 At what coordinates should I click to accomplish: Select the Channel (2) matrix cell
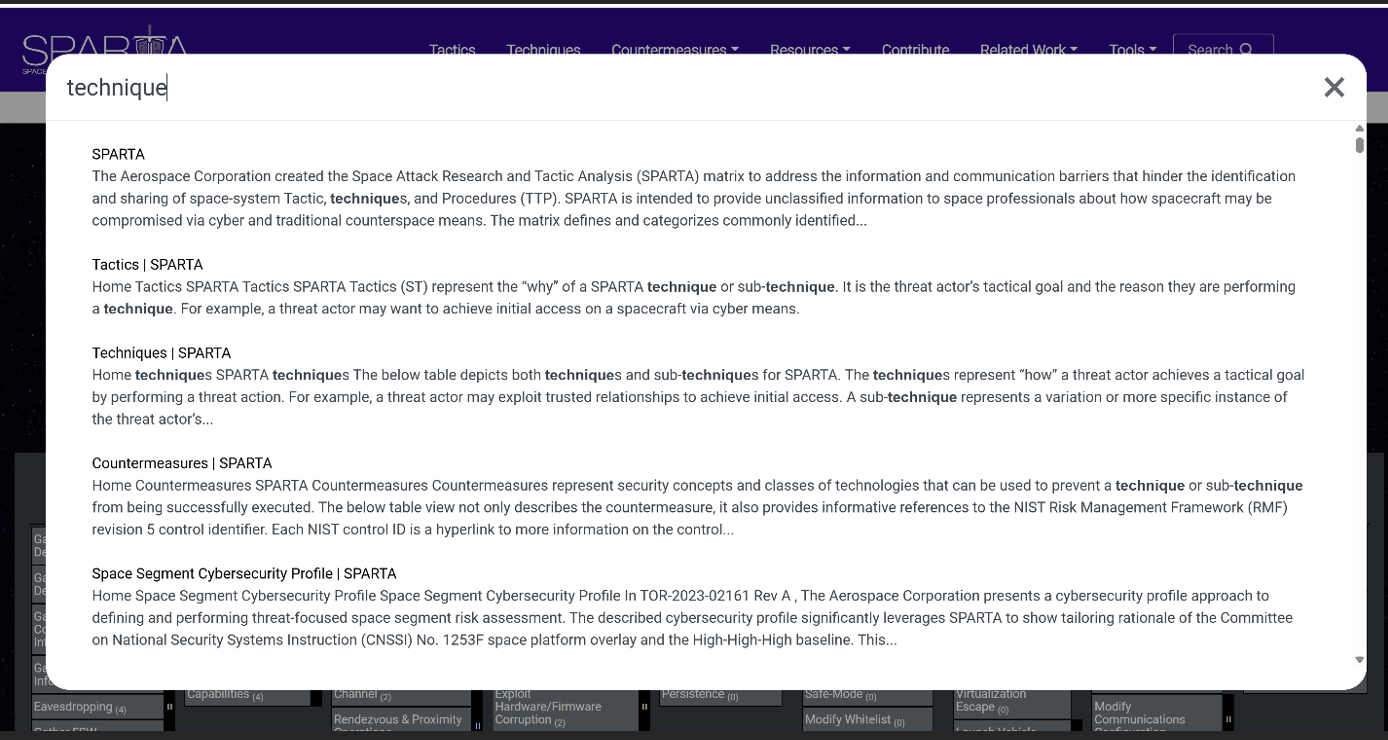(x=400, y=696)
